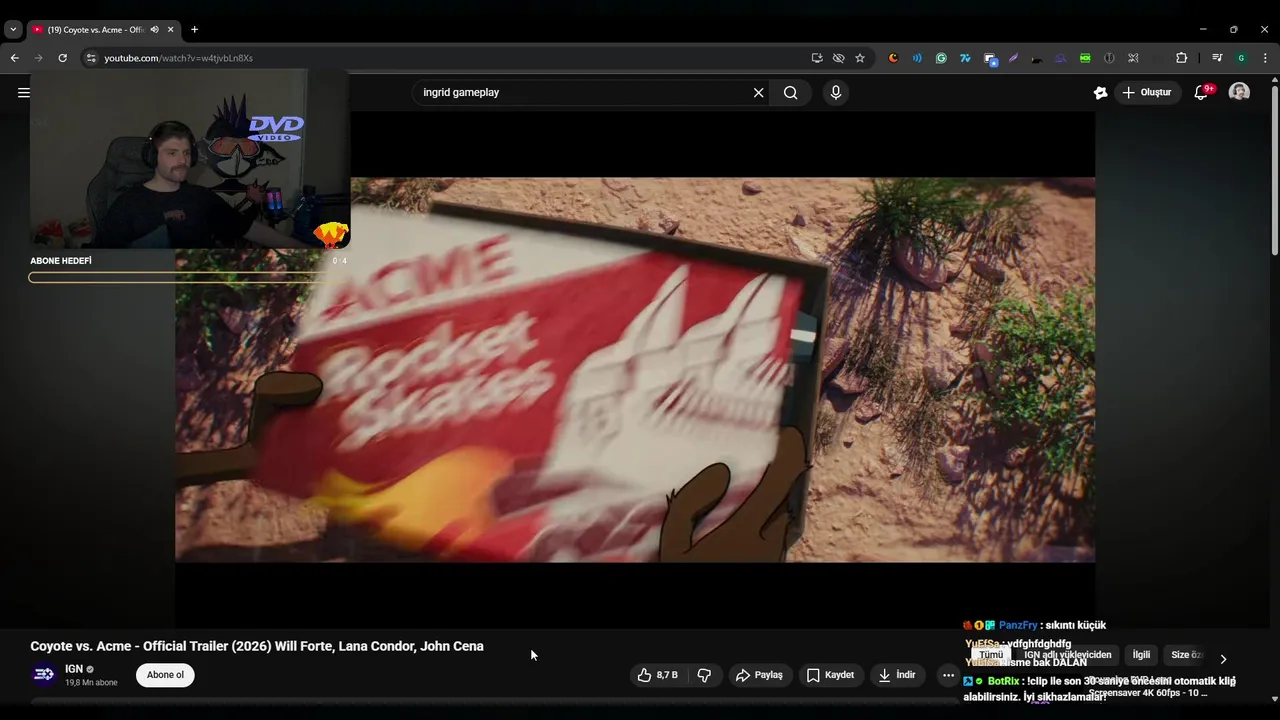Open the three-dot more actions menu
The height and width of the screenshot is (720, 1280).
tap(948, 675)
